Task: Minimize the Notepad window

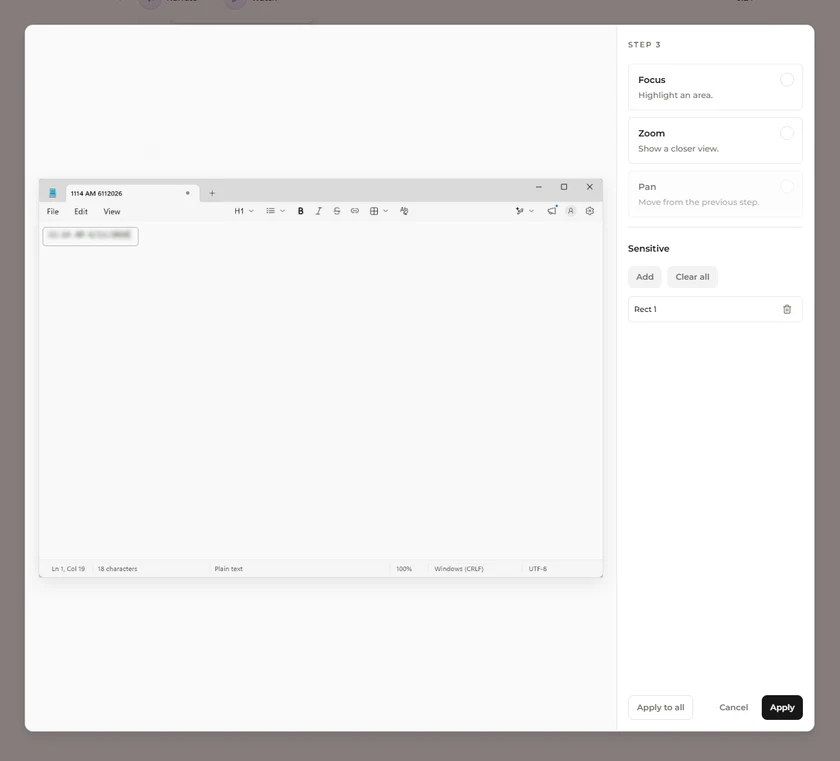Action: [538, 187]
